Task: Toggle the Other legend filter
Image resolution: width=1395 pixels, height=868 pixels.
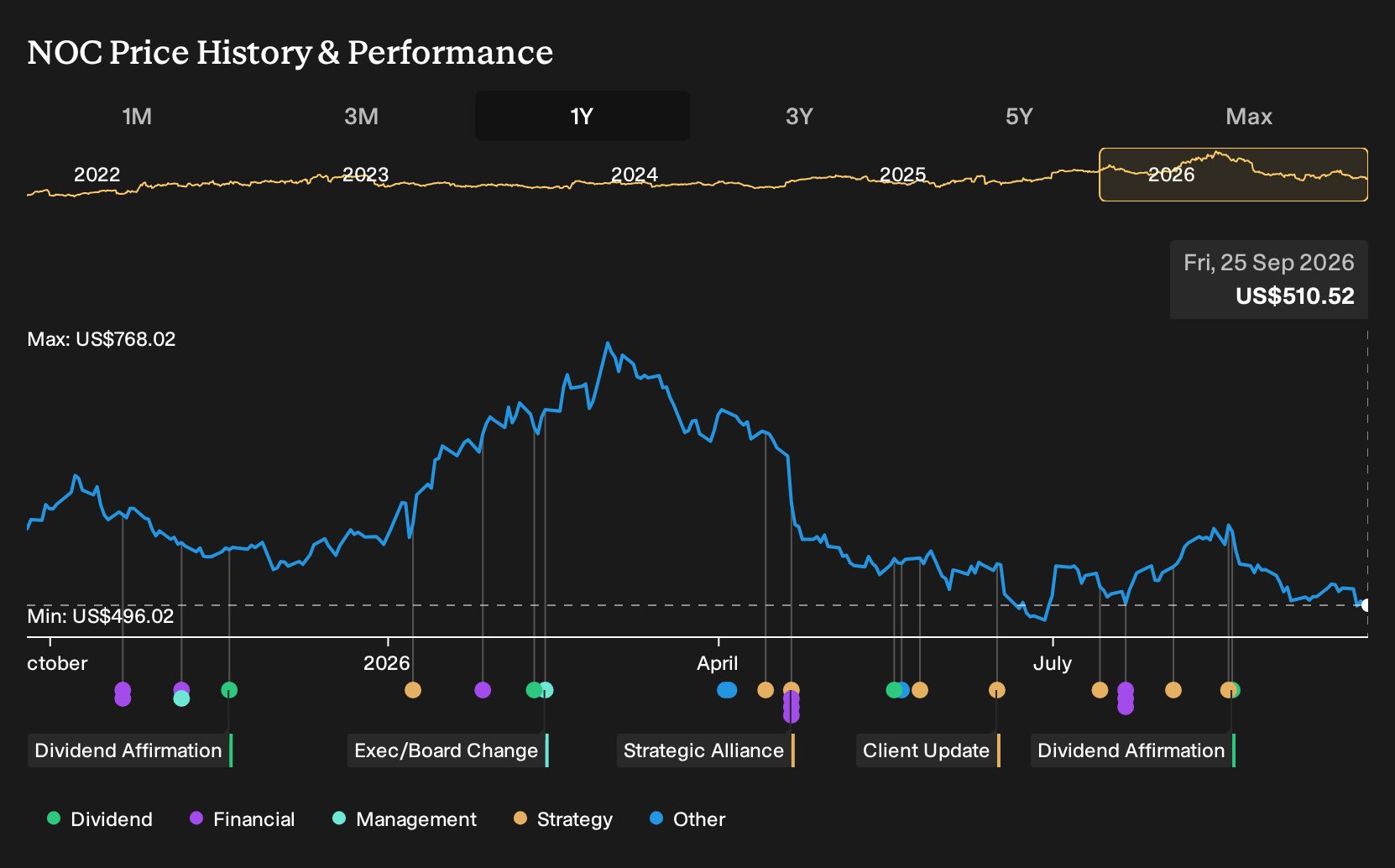Action: pos(687,819)
